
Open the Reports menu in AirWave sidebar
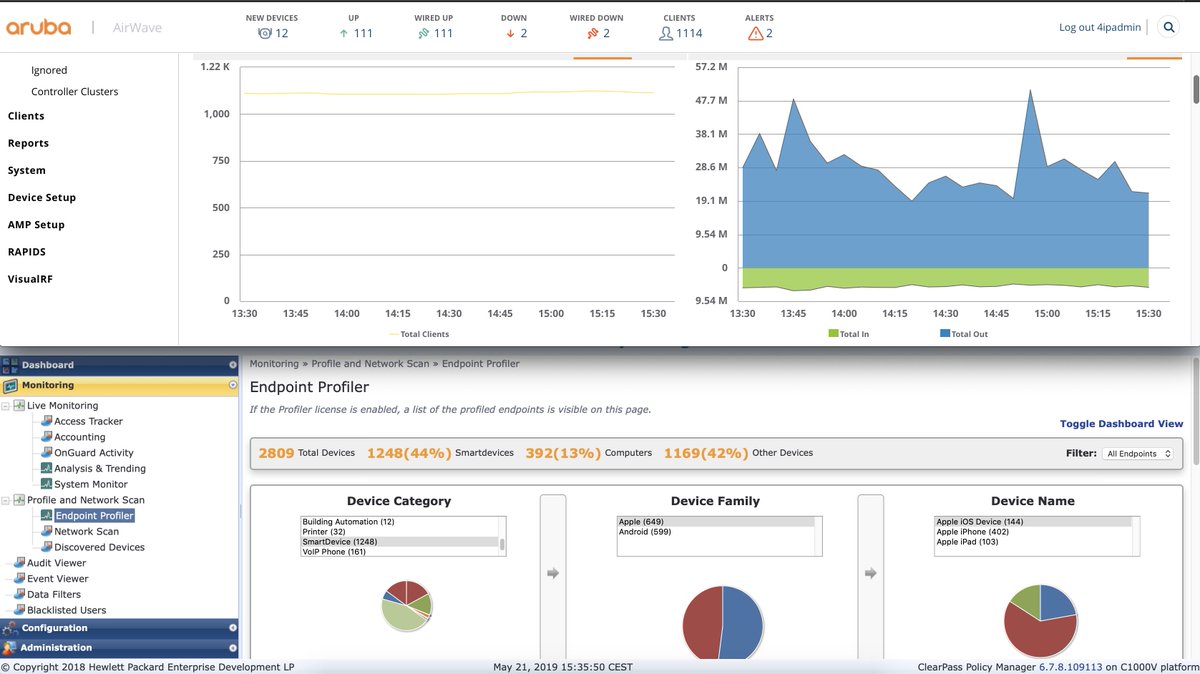(x=28, y=143)
